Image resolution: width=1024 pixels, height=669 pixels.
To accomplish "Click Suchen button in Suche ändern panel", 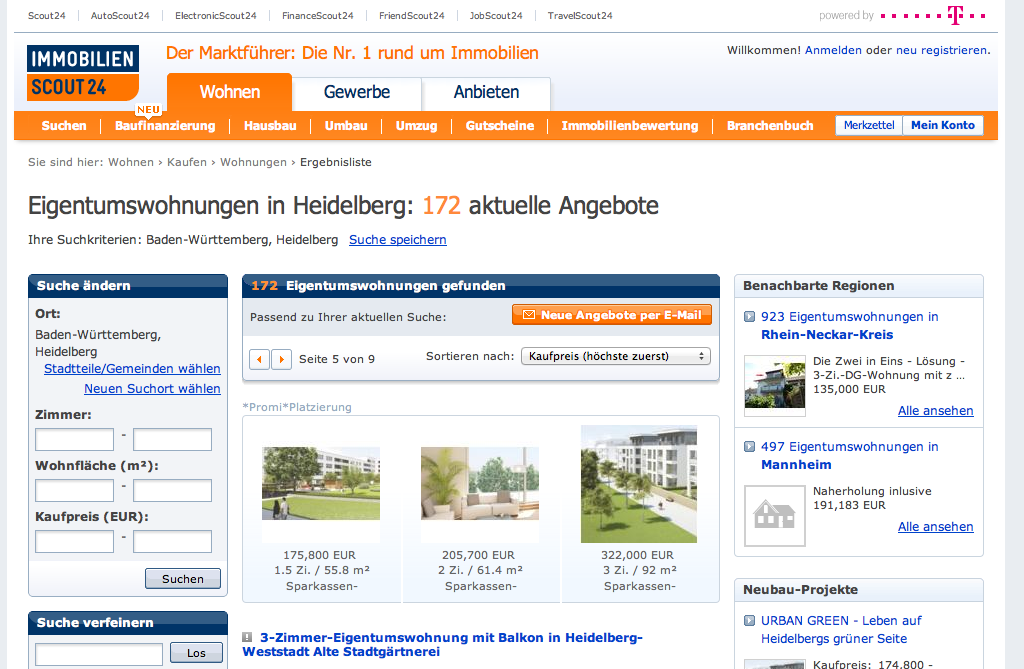I will (183, 579).
